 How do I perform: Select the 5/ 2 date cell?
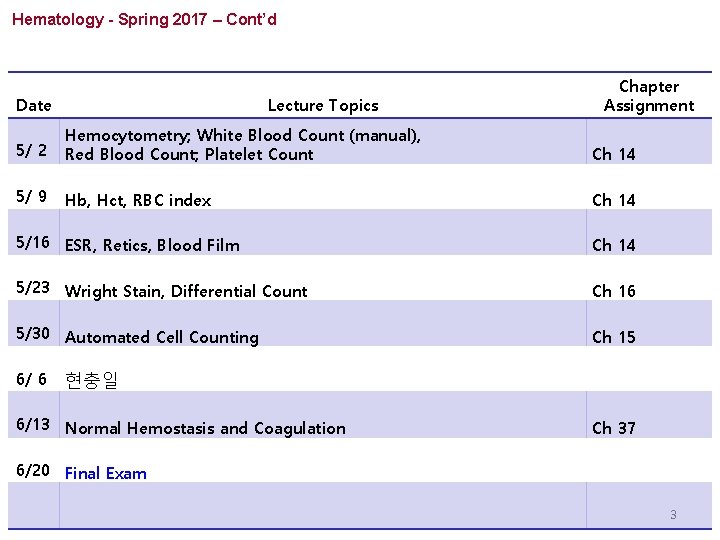click(x=31, y=150)
